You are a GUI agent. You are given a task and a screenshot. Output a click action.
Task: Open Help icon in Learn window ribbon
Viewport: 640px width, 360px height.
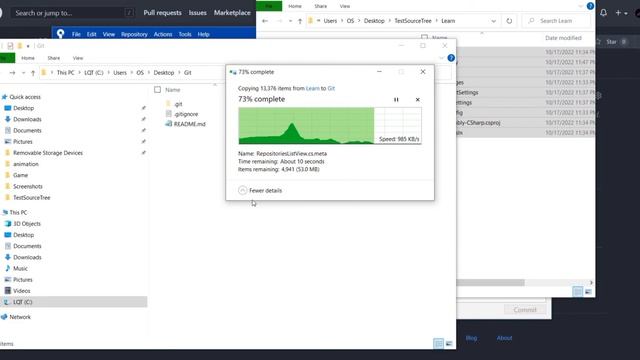pos(590,6)
